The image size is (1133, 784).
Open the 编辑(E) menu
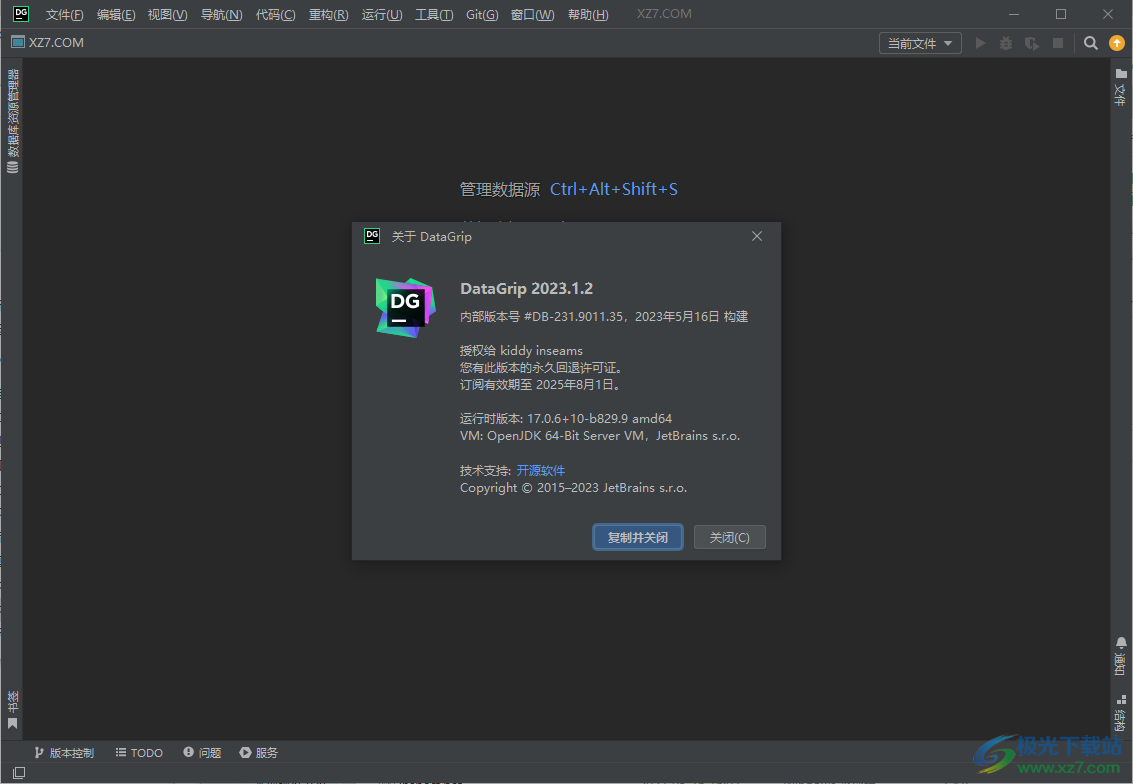click(116, 14)
